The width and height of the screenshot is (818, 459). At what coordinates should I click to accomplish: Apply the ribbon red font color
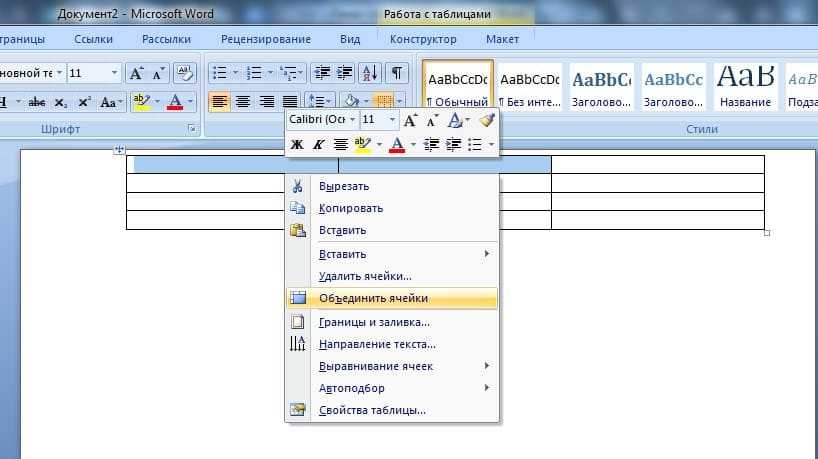pos(175,101)
